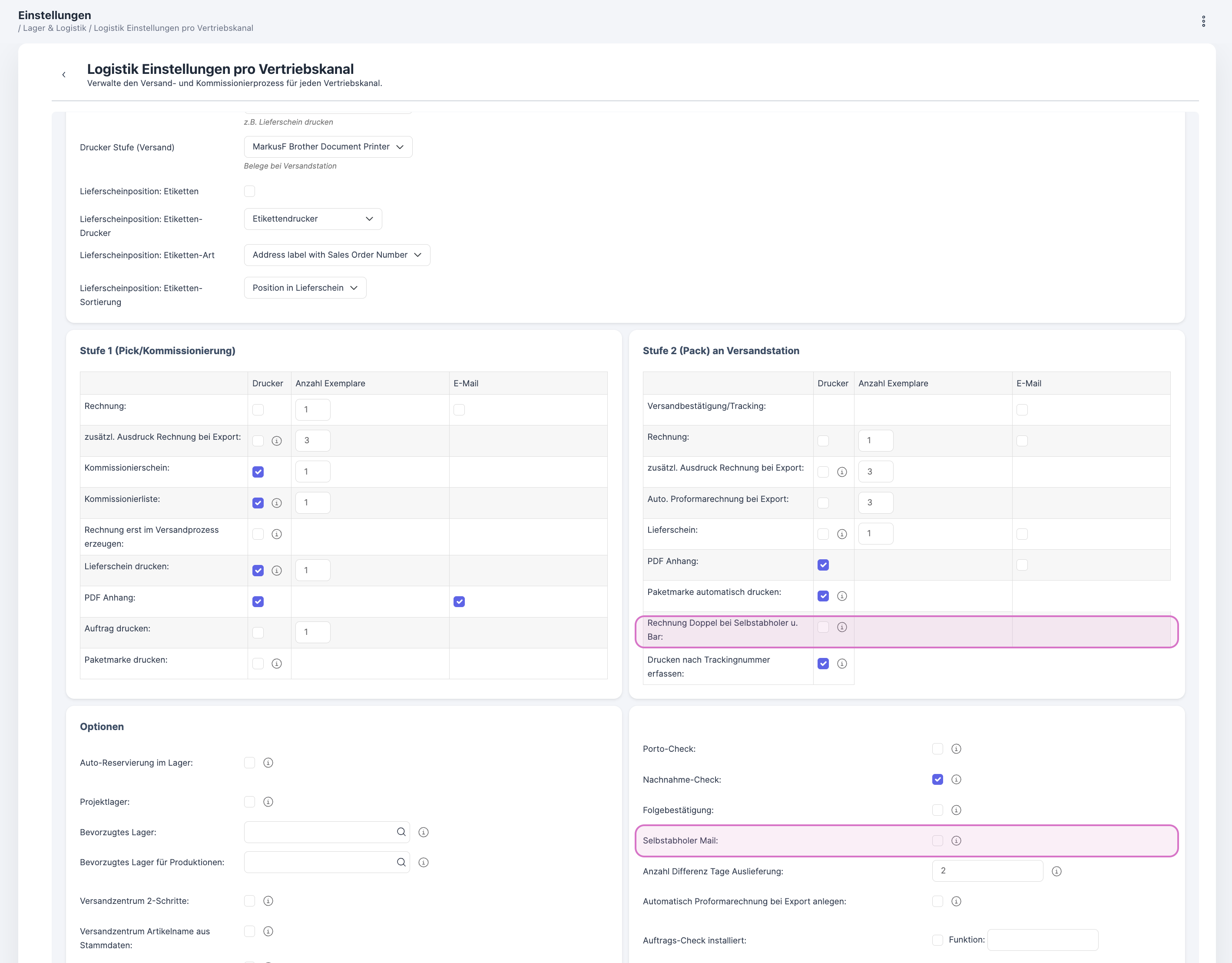The width and height of the screenshot is (1232, 963).
Task: Uncheck Kommissionierschein Drucker checkbox
Action: [258, 472]
